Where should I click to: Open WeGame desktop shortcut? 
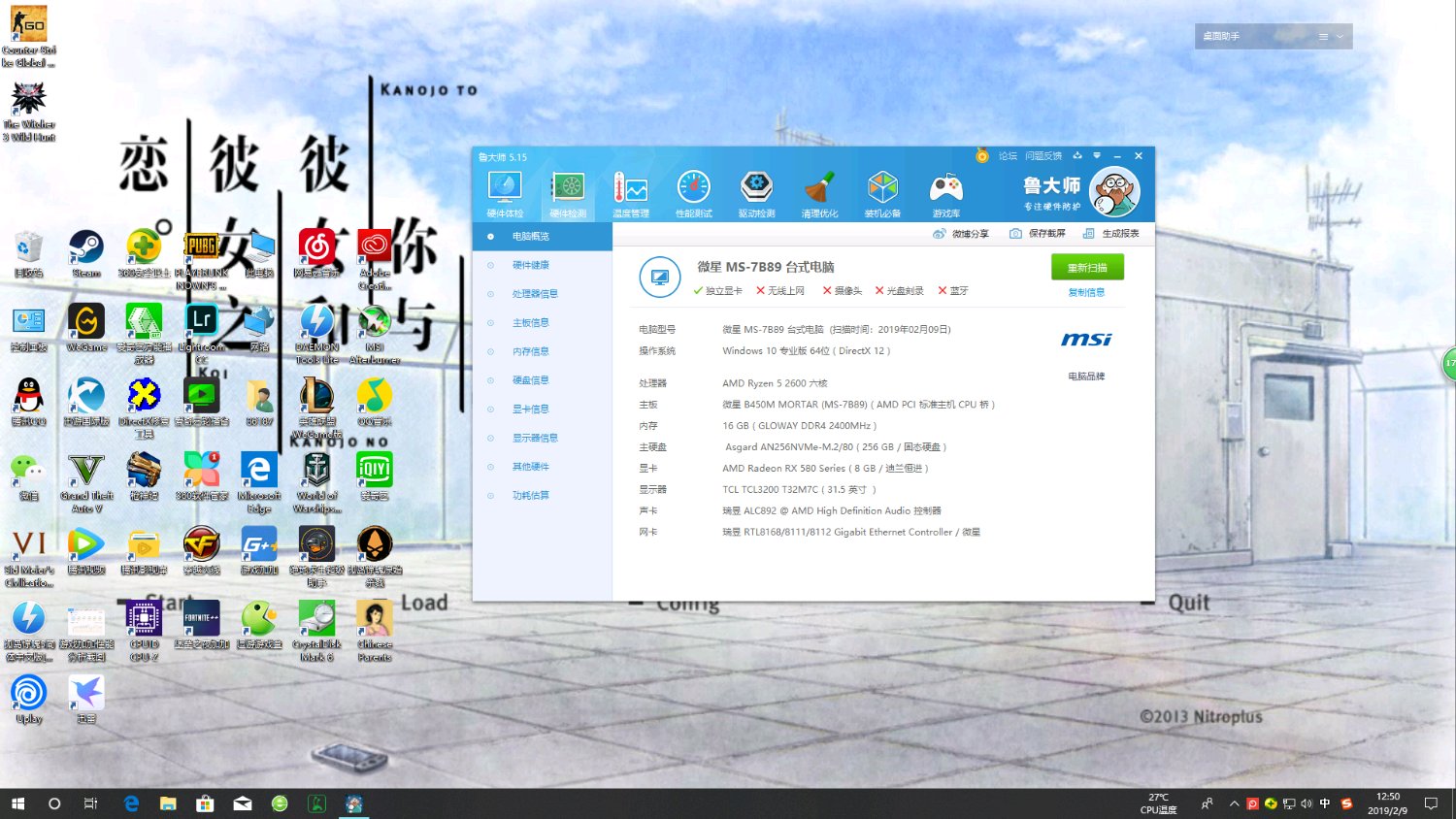point(86,328)
